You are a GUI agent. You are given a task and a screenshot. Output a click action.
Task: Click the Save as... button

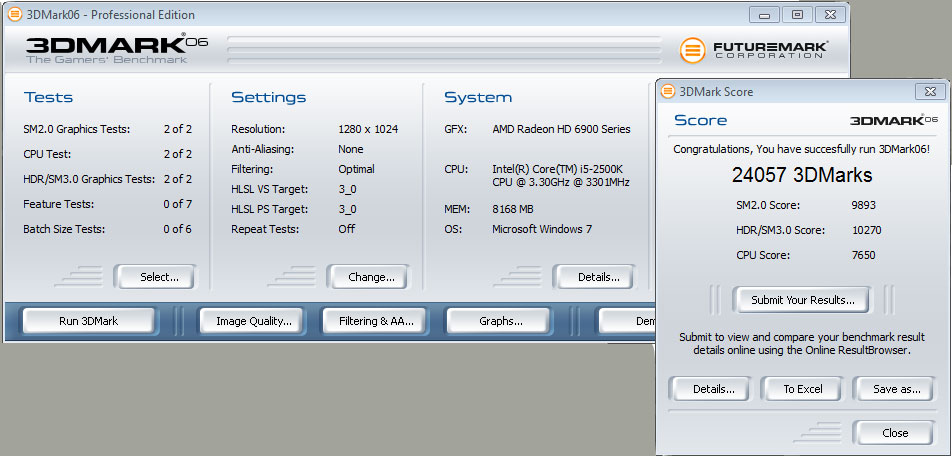896,389
